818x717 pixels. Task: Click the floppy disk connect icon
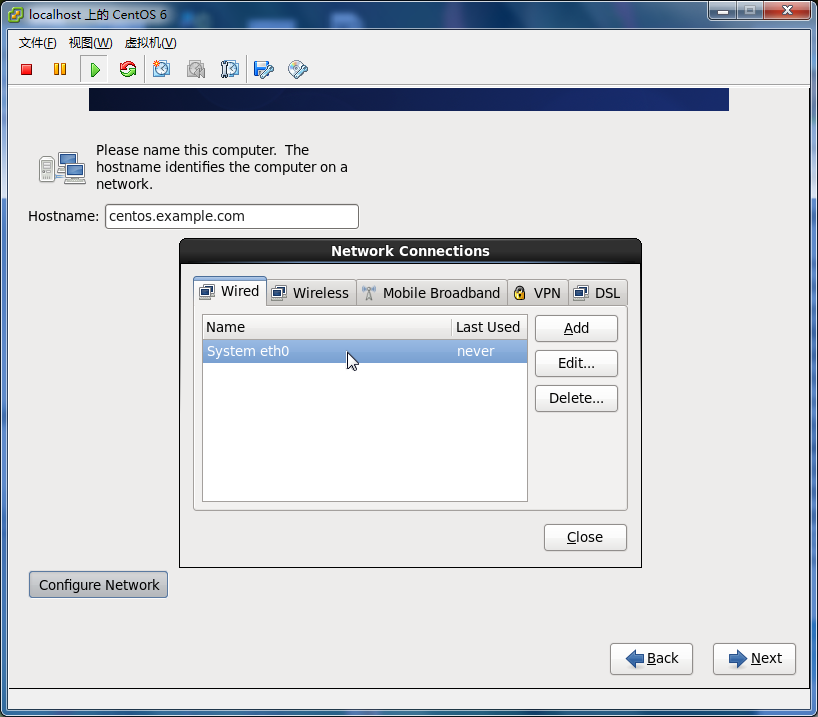[263, 69]
